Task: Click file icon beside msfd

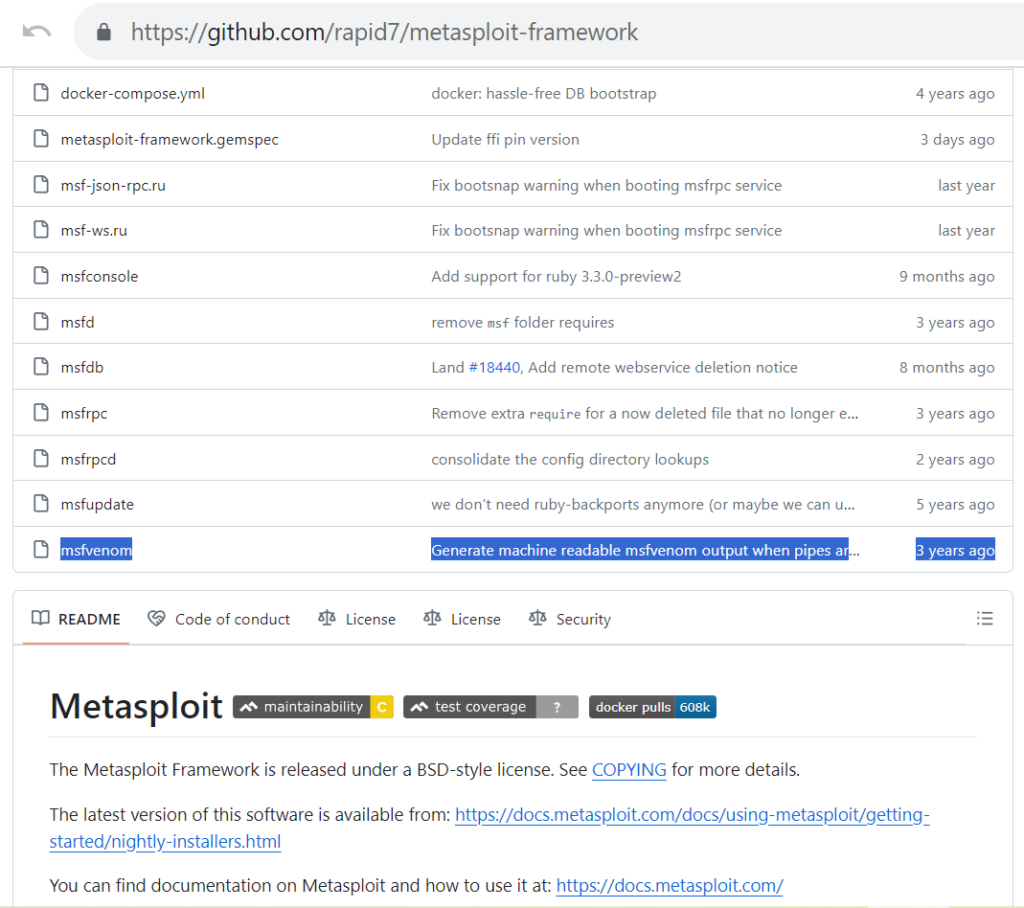Action: tap(41, 321)
